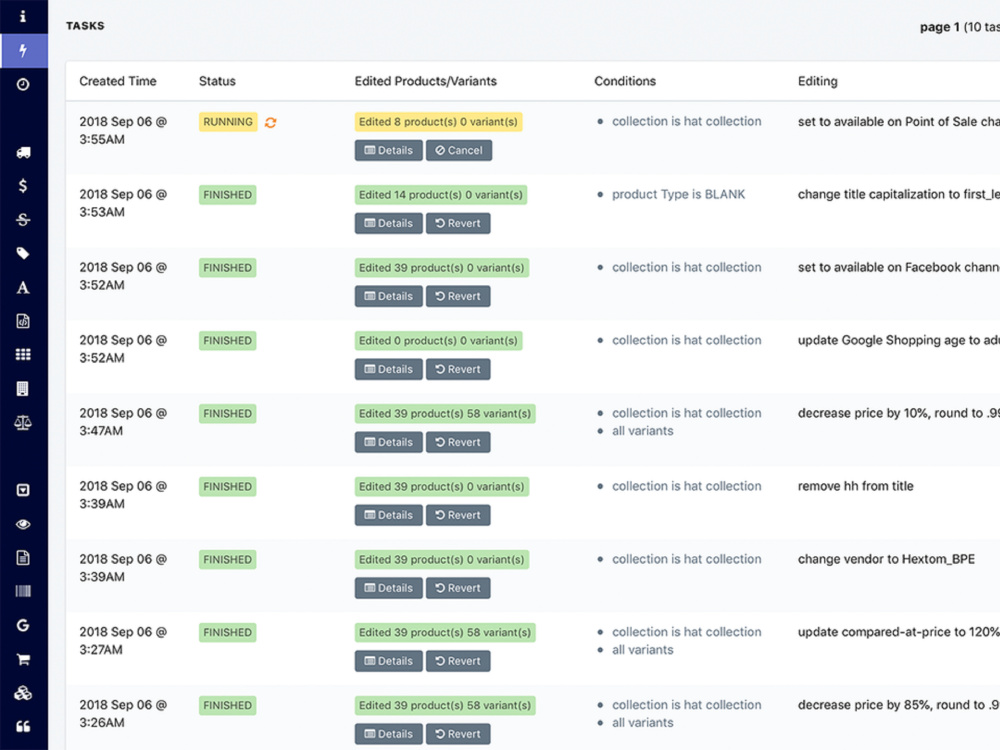Click the refresh icon next to RUNNING
The height and width of the screenshot is (750, 1000).
(x=270, y=122)
